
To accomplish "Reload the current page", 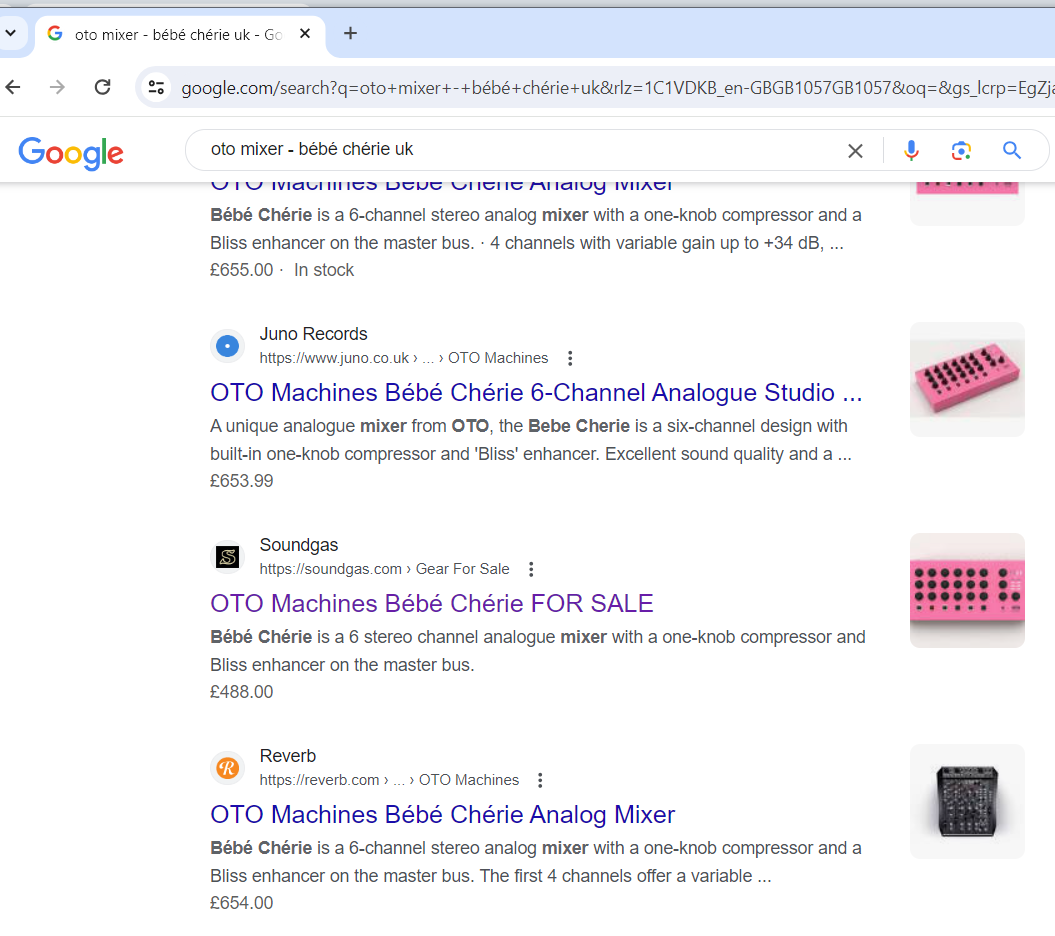I will click(102, 88).
